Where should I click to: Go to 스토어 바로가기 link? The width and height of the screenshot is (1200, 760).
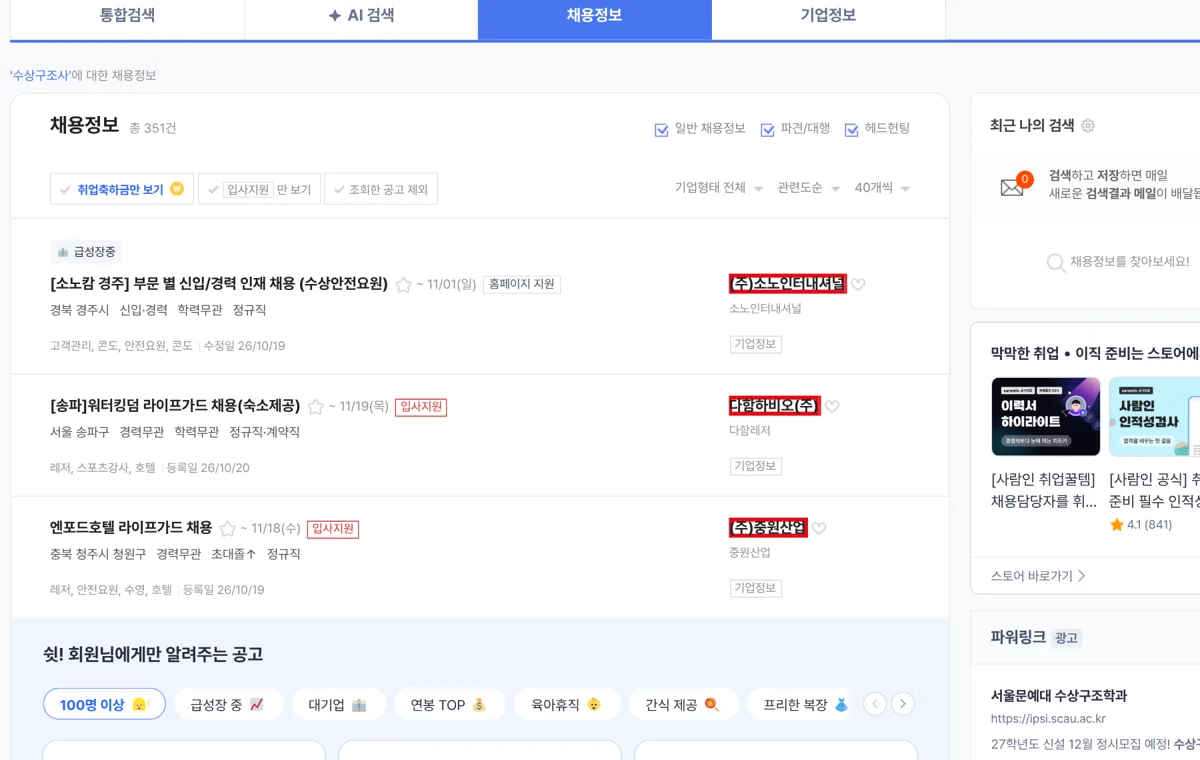[1038, 576]
